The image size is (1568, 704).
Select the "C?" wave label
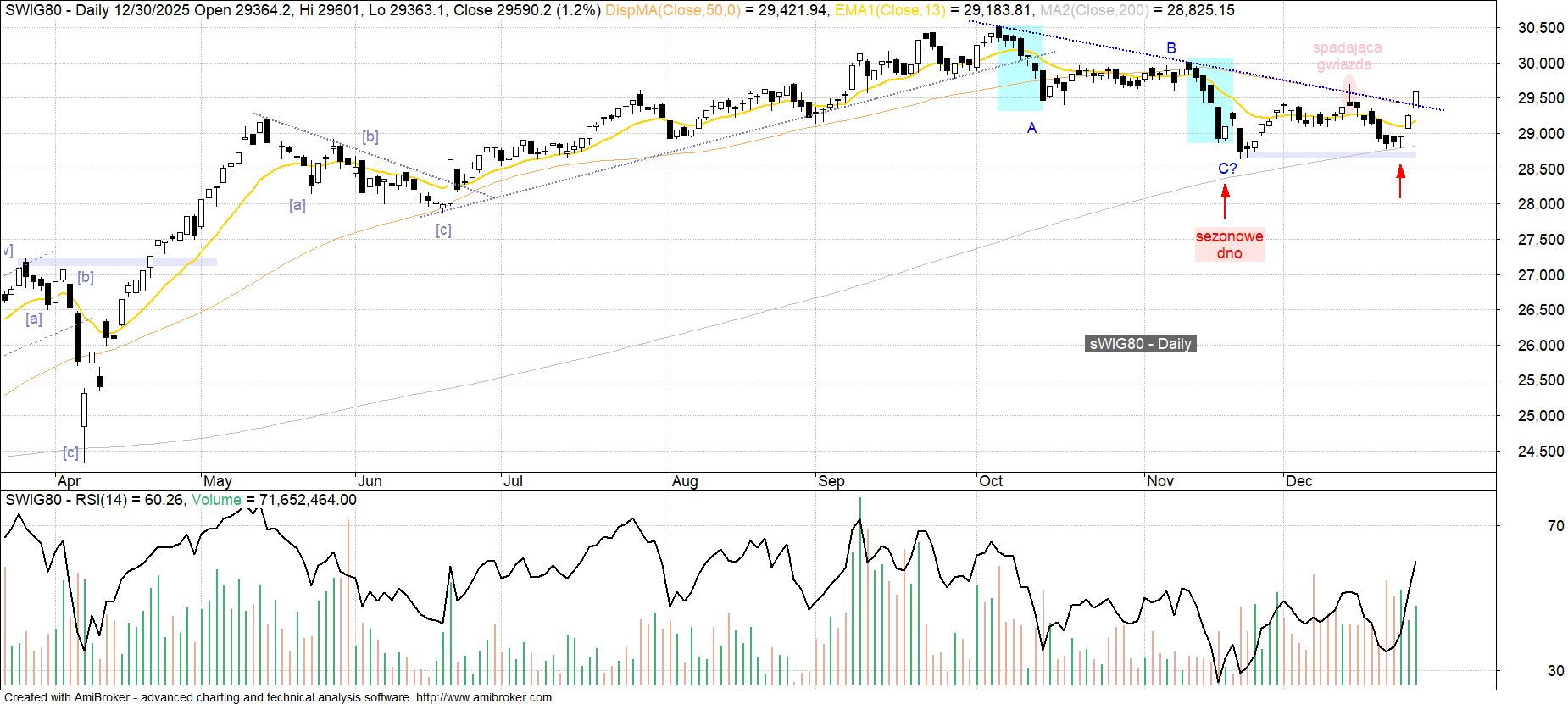1227,169
